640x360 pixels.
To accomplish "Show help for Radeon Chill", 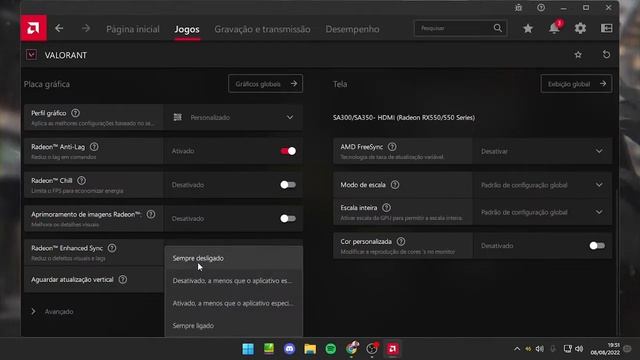I will [x=82, y=180].
